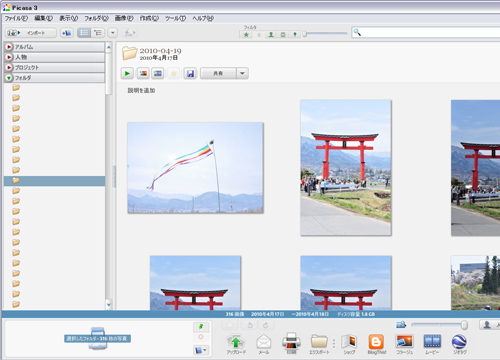Image resolution: width=500 pixels, height=360 pixels.
Task: Select the highlighted folder row in list
Action: [x=54, y=181]
